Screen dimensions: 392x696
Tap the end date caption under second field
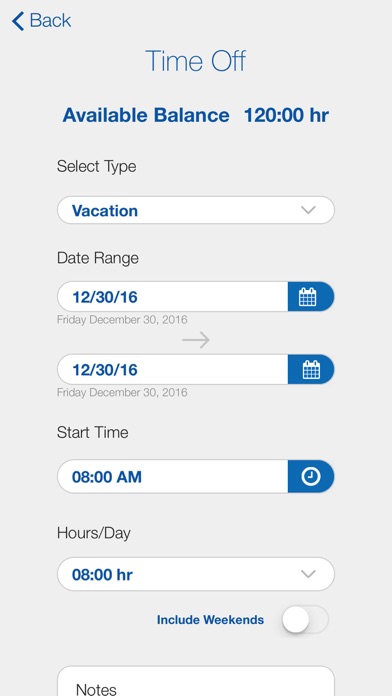point(122,392)
